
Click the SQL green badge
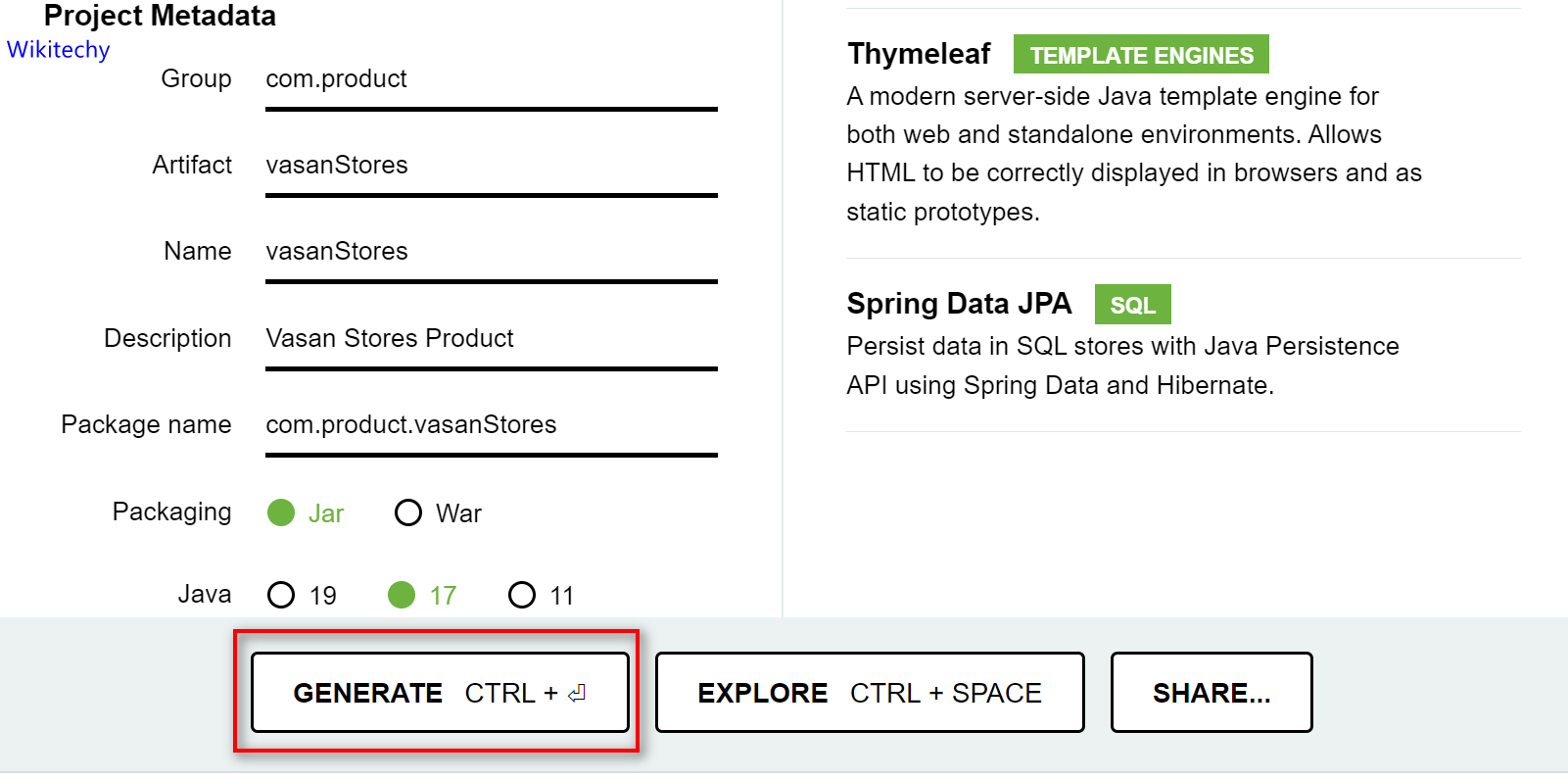[1132, 305]
